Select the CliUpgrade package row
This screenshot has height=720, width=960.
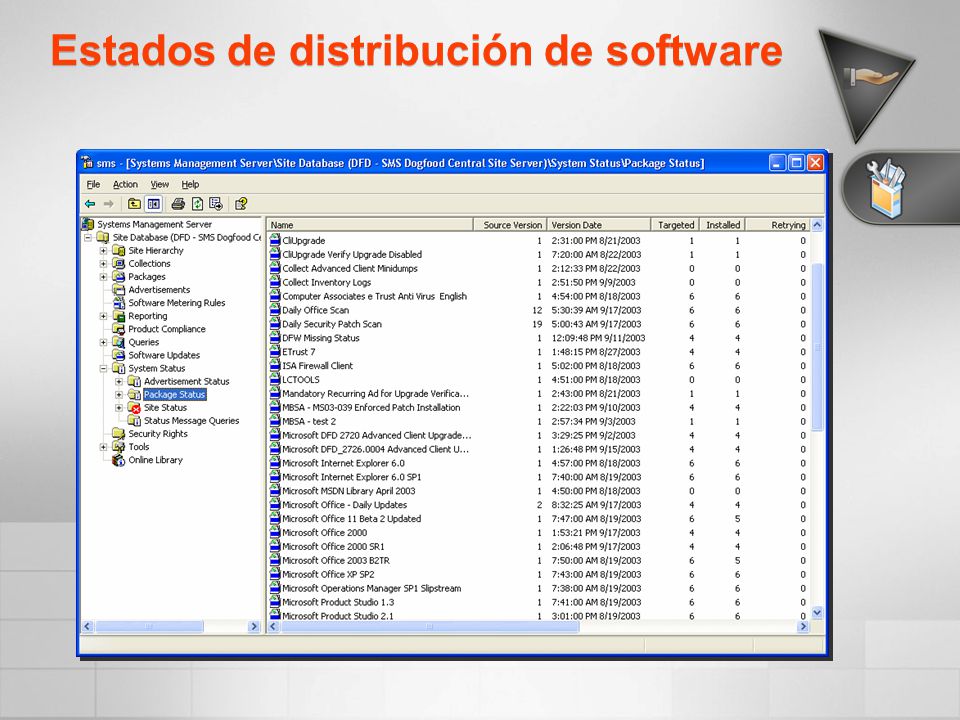click(539, 241)
